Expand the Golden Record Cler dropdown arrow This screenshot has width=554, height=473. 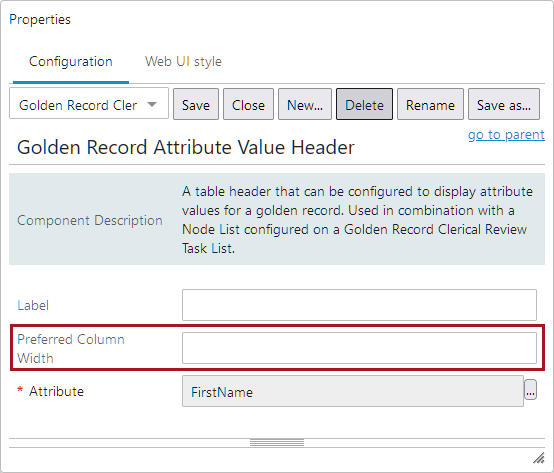point(152,104)
